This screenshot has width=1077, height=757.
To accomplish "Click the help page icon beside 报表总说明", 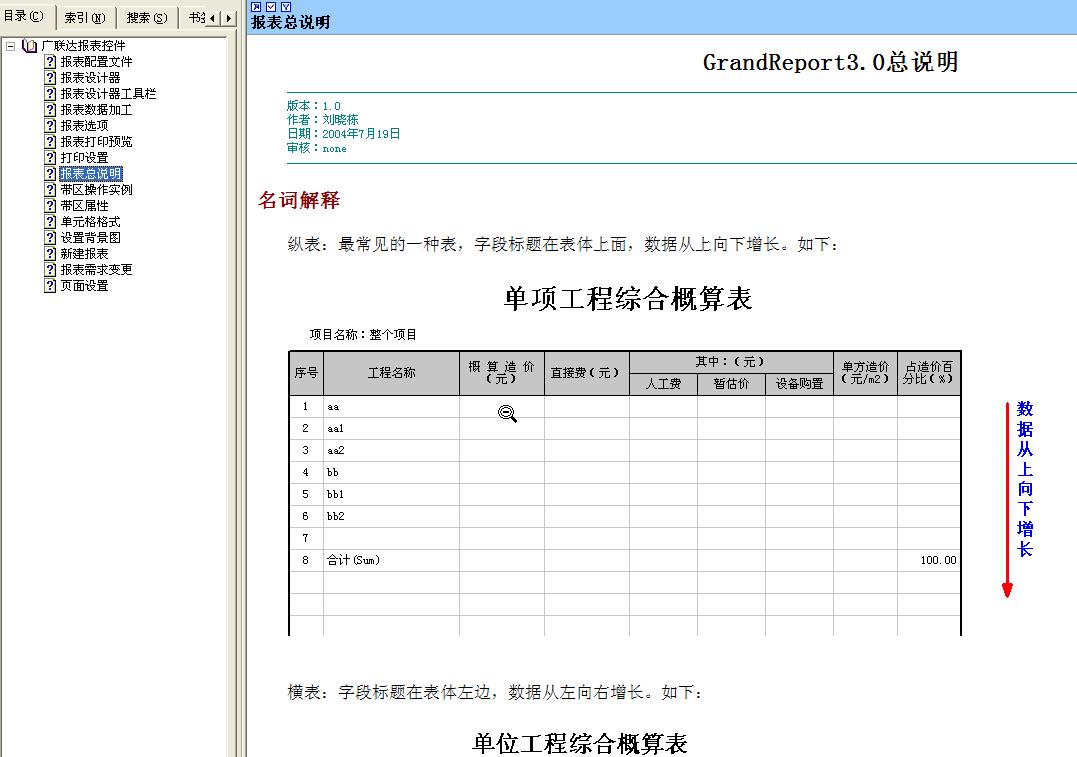I will [50, 174].
